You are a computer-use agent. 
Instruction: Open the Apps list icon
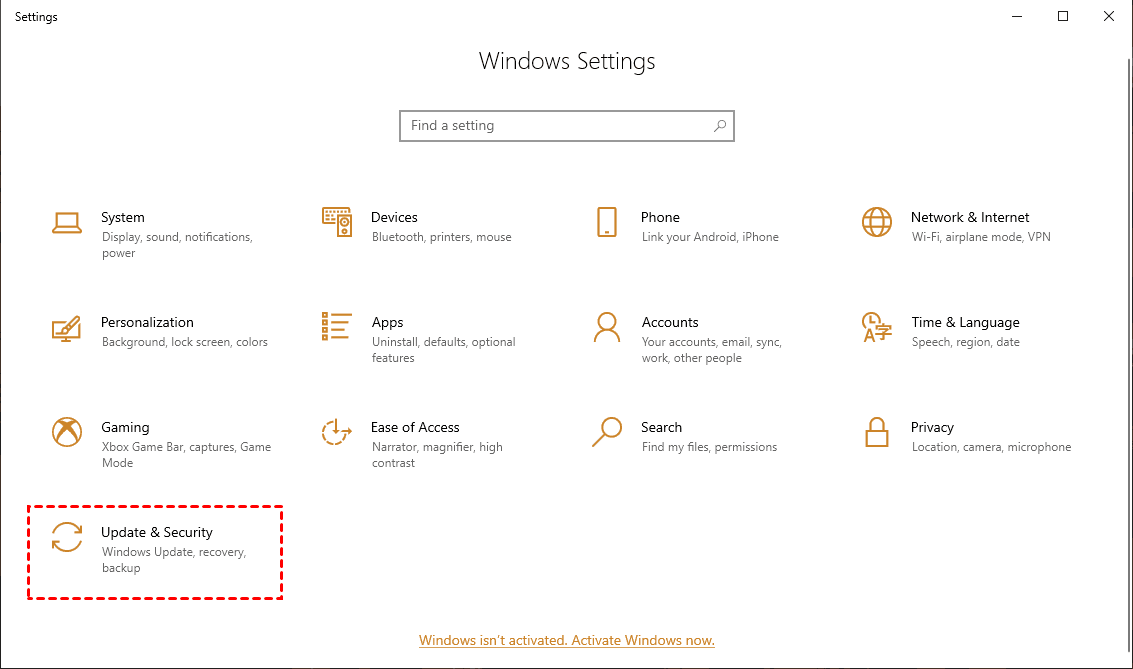(x=337, y=327)
